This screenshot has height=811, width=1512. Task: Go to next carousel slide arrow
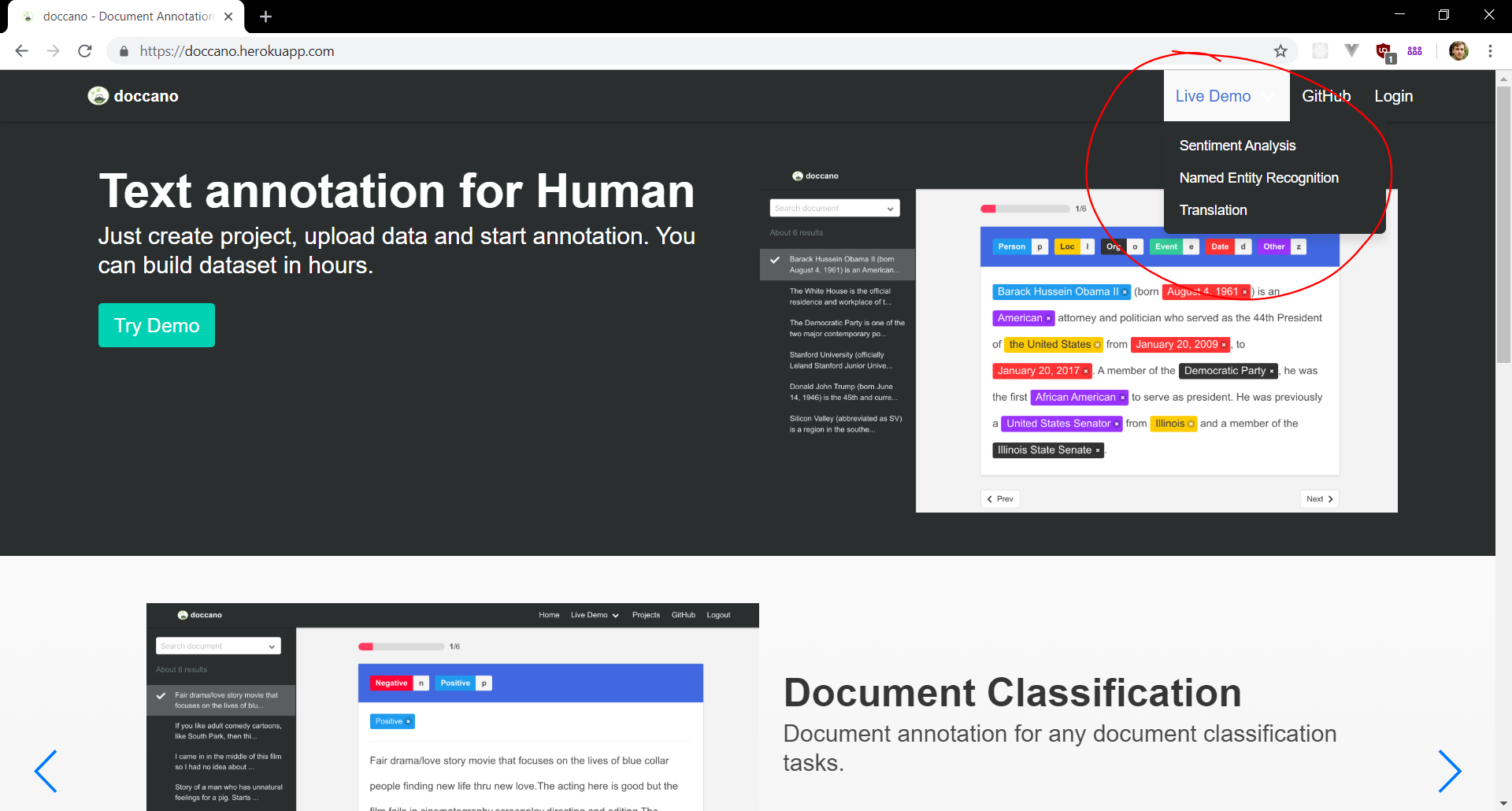click(x=1449, y=771)
